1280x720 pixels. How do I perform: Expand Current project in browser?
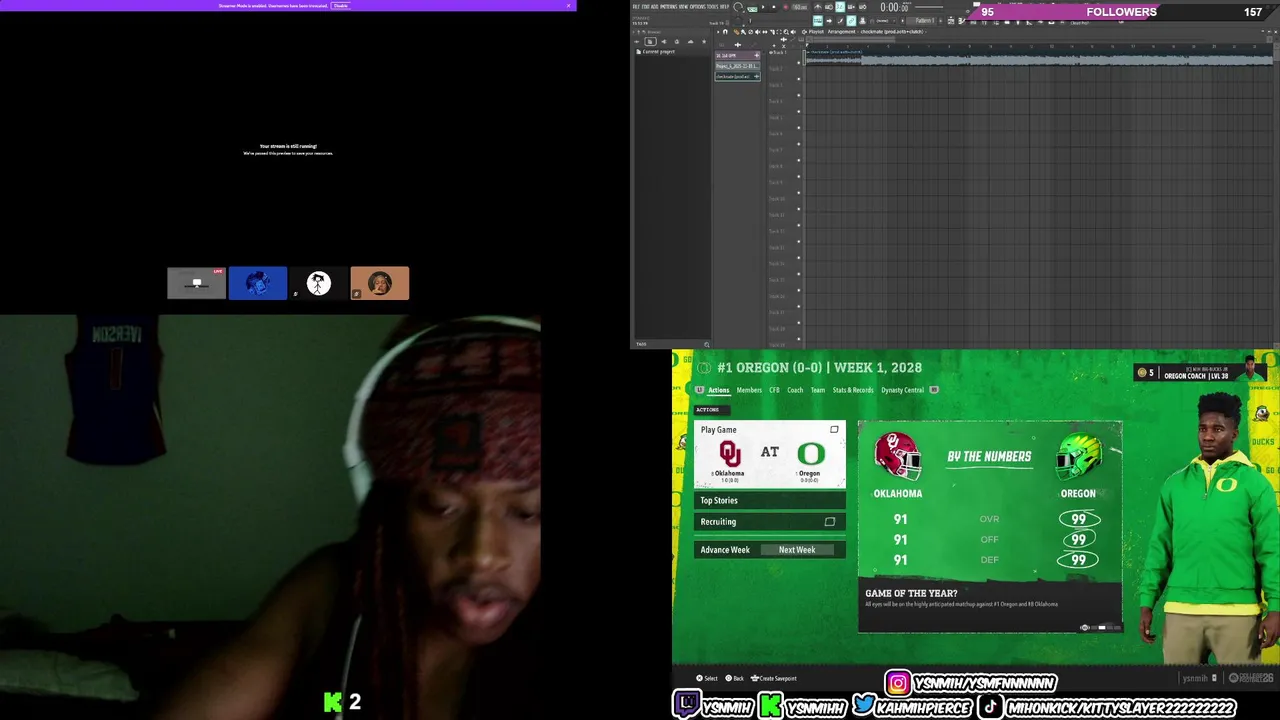point(656,52)
